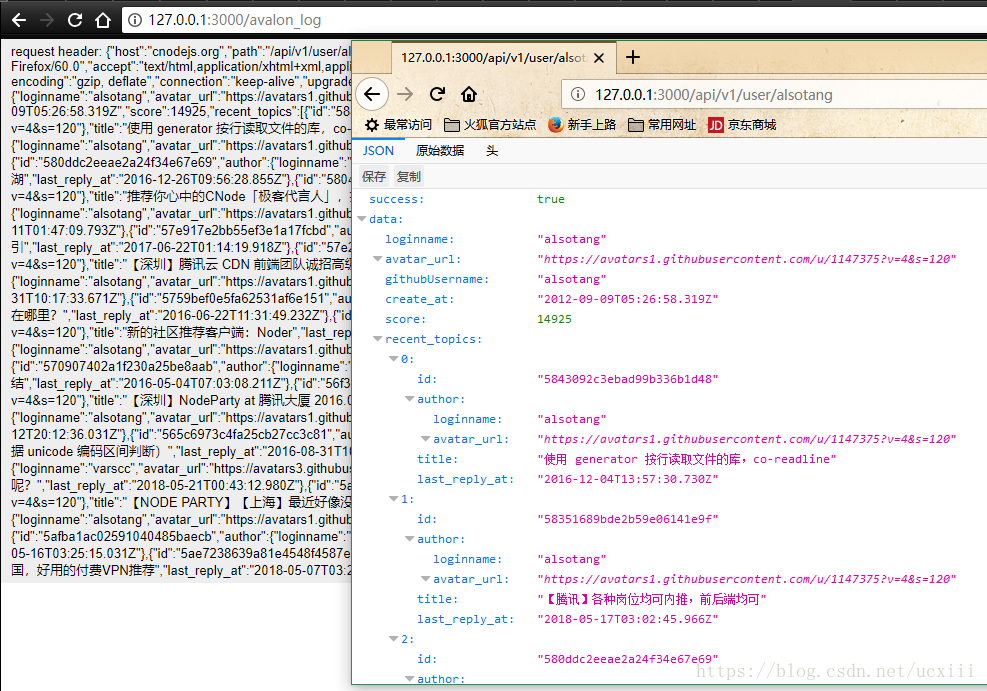This screenshot has width=987, height=691.
Task: Select id value 58351689bde2b59e06141e9f
Action: pyautogui.click(x=627, y=519)
